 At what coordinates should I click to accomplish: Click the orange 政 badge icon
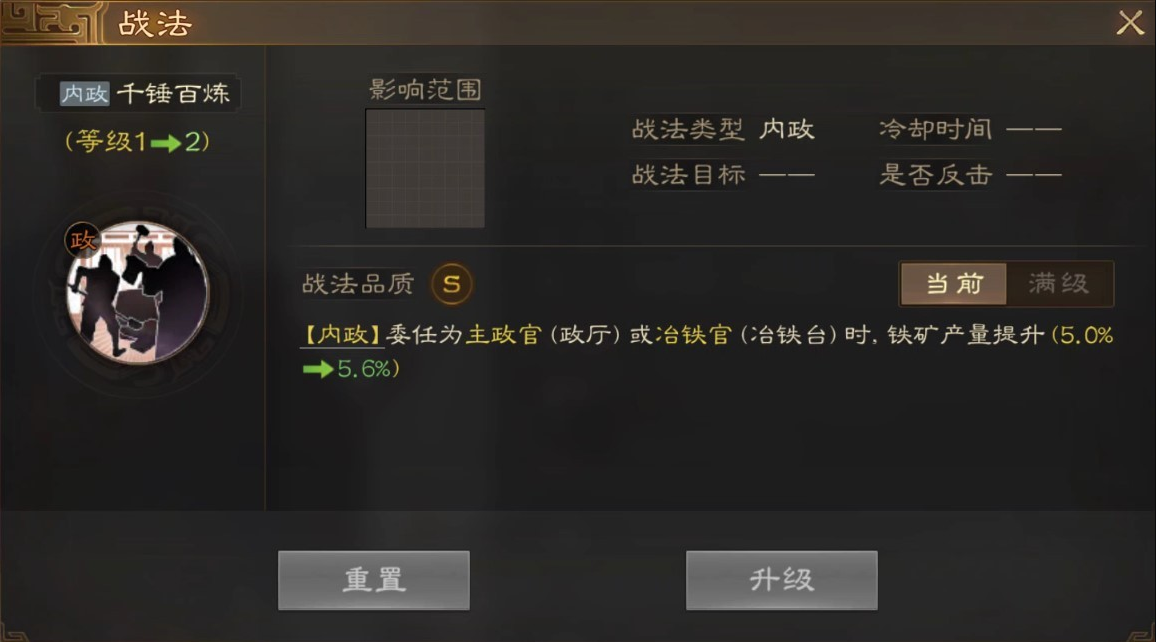(x=83, y=240)
